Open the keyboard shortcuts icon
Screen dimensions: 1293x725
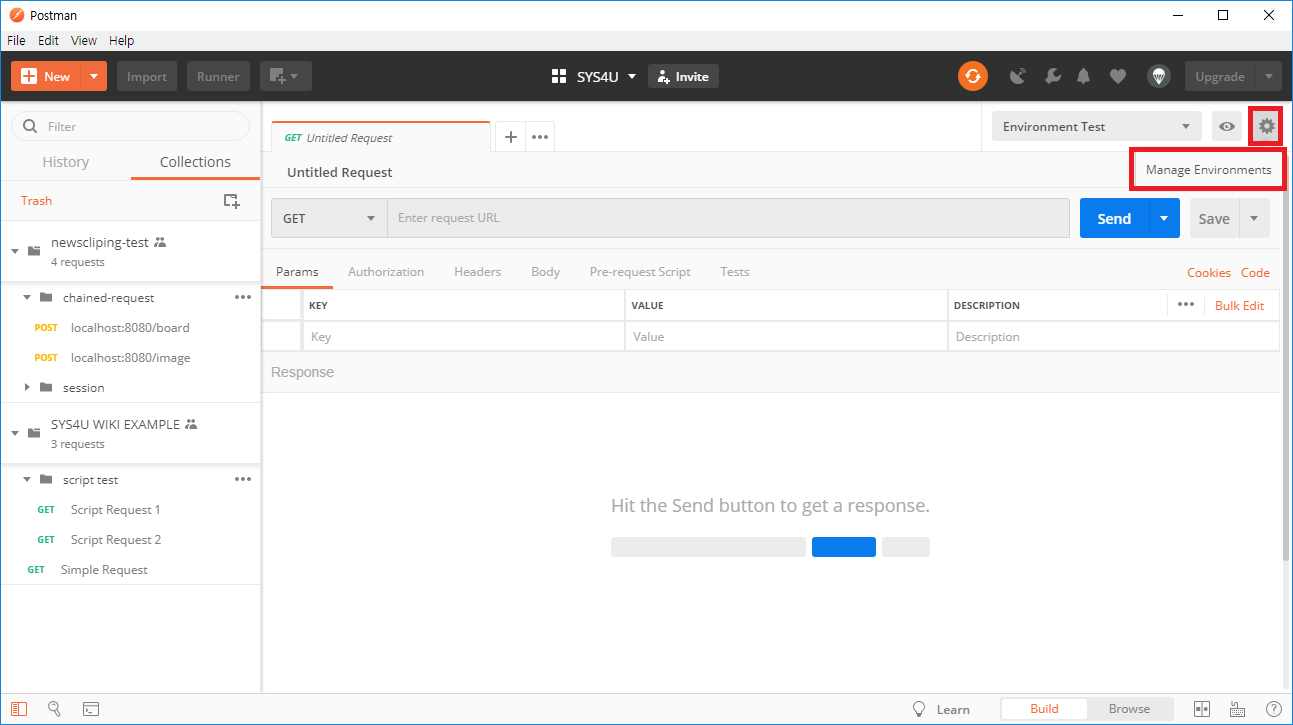coord(1238,709)
